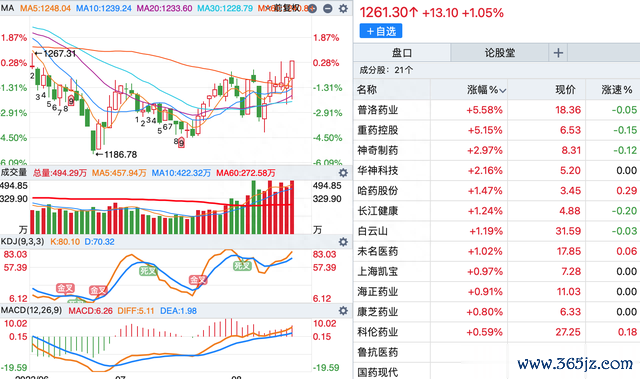This screenshot has height=379, width=640.
Task: Open 白云山 stock row
Action: click(497, 231)
